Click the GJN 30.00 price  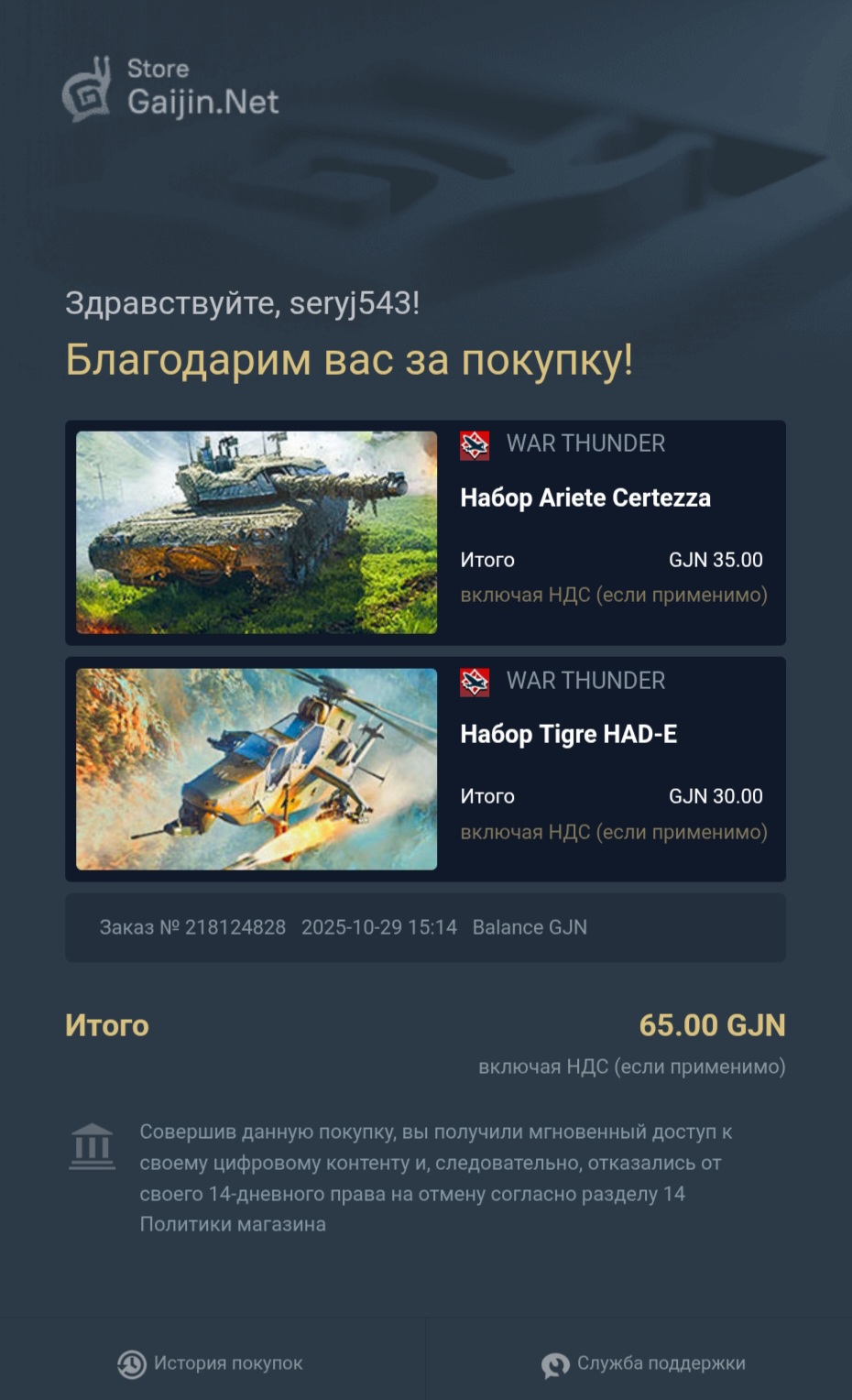[715, 796]
